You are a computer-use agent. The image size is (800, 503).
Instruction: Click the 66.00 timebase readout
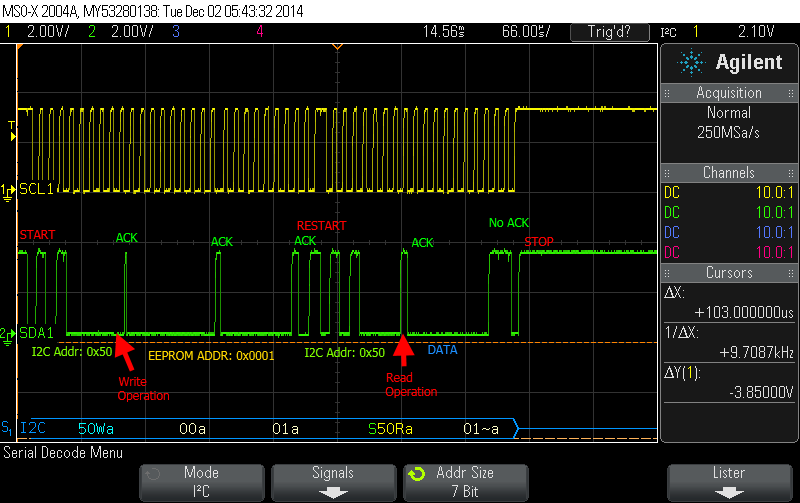coord(526,32)
